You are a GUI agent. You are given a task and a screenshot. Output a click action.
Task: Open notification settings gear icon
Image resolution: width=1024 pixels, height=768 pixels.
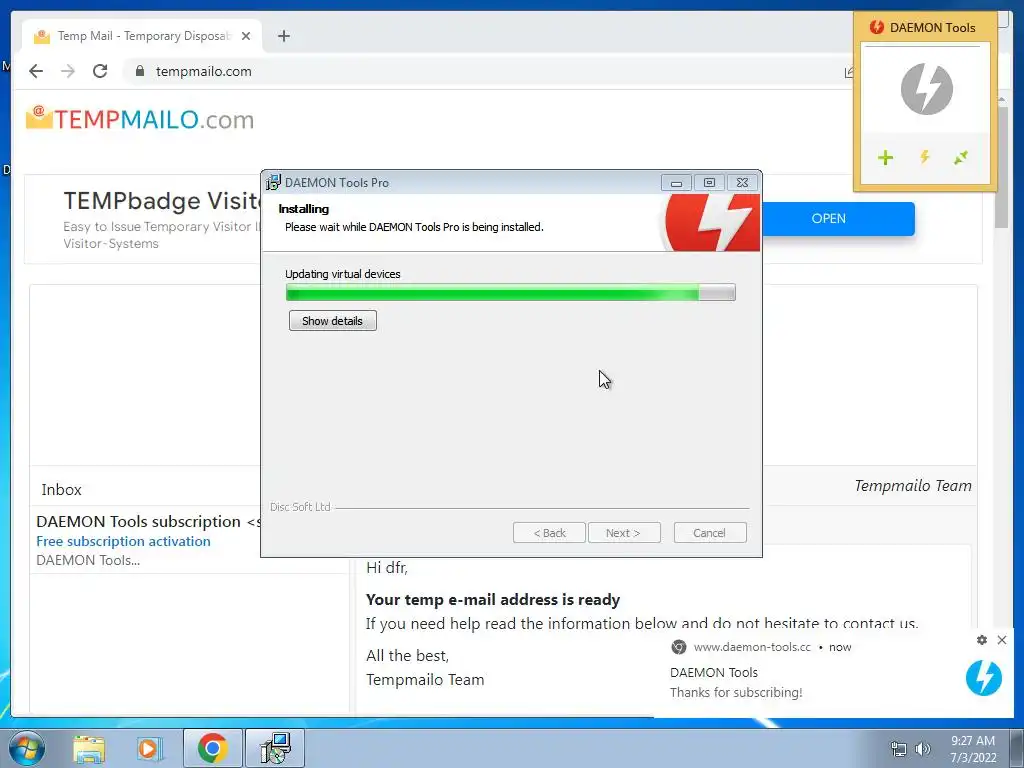point(982,640)
